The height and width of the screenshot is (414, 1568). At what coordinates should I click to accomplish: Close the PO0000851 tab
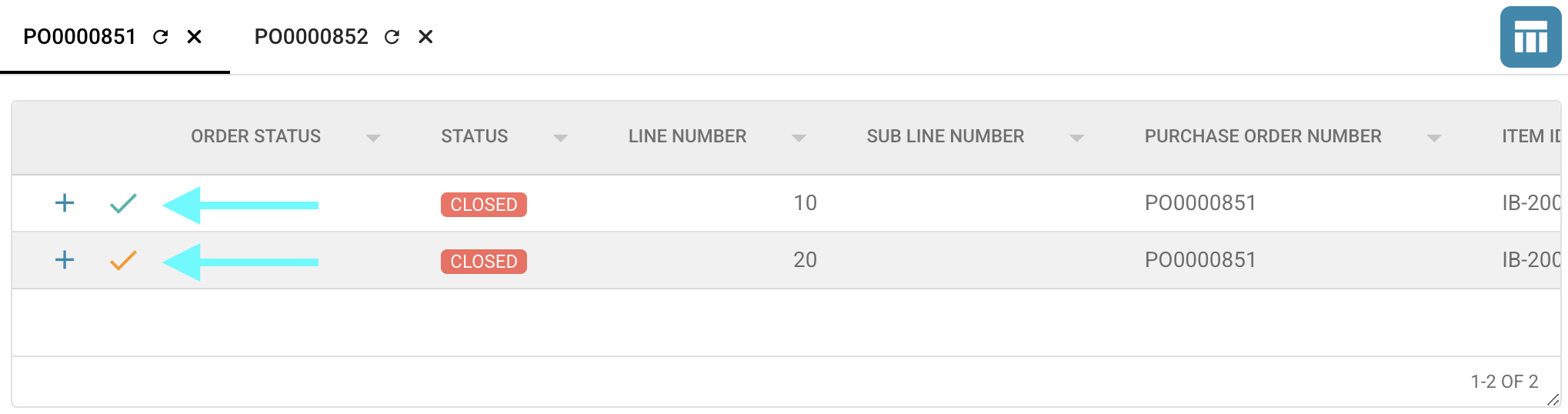[195, 37]
